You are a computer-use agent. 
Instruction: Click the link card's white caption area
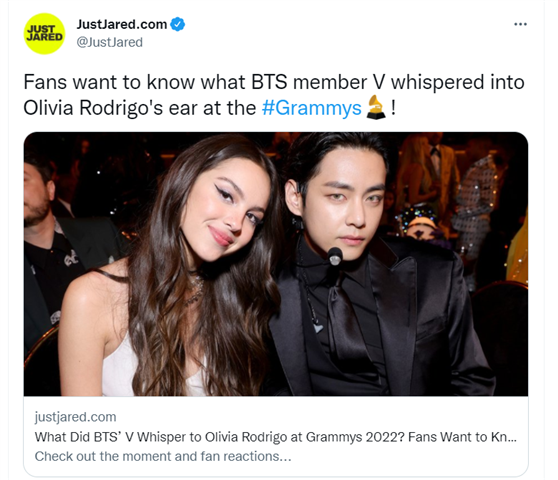click(x=276, y=436)
